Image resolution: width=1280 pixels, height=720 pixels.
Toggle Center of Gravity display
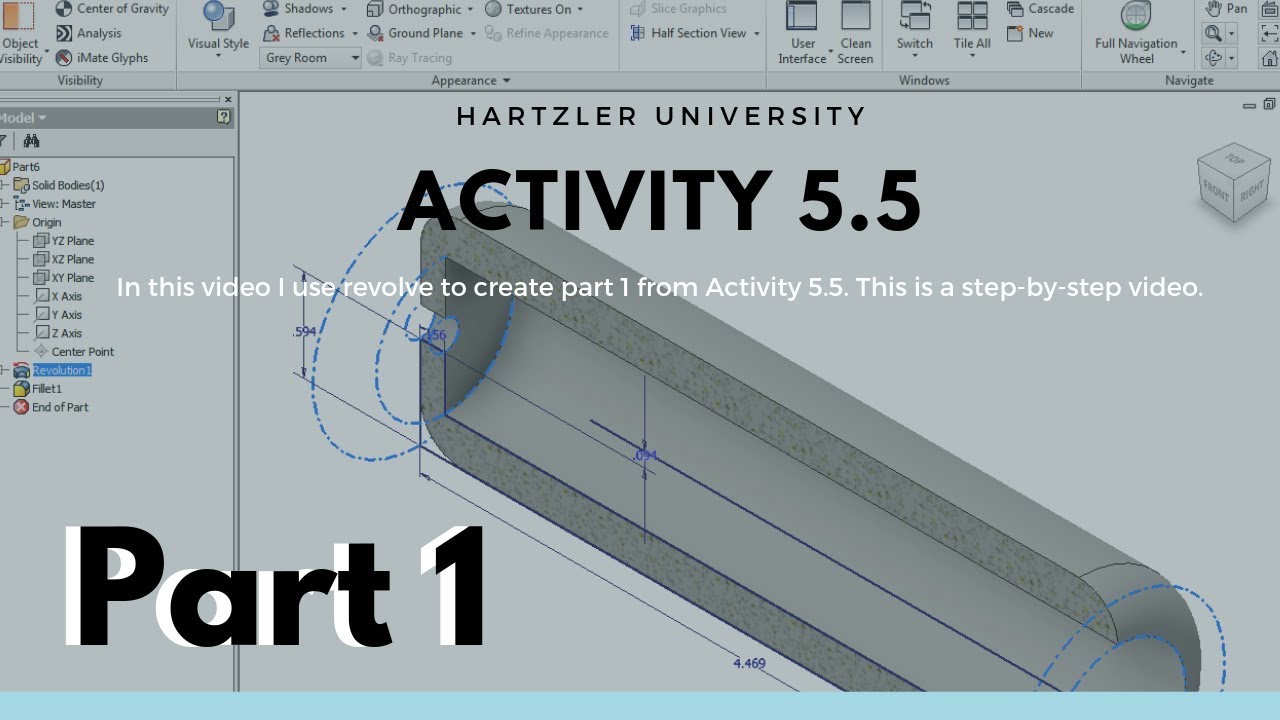click(x=111, y=9)
